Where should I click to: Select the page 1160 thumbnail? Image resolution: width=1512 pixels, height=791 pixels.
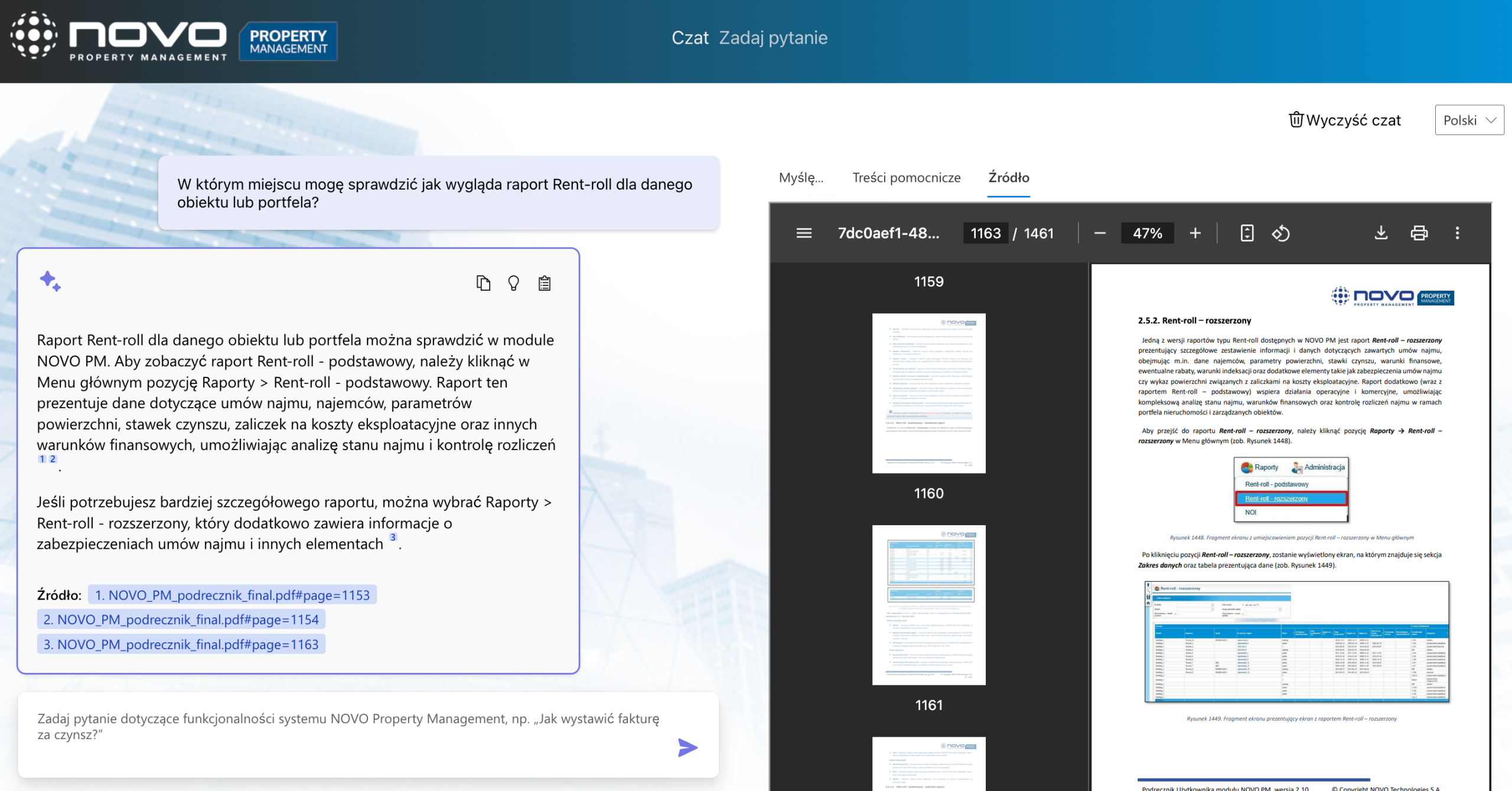coord(928,605)
